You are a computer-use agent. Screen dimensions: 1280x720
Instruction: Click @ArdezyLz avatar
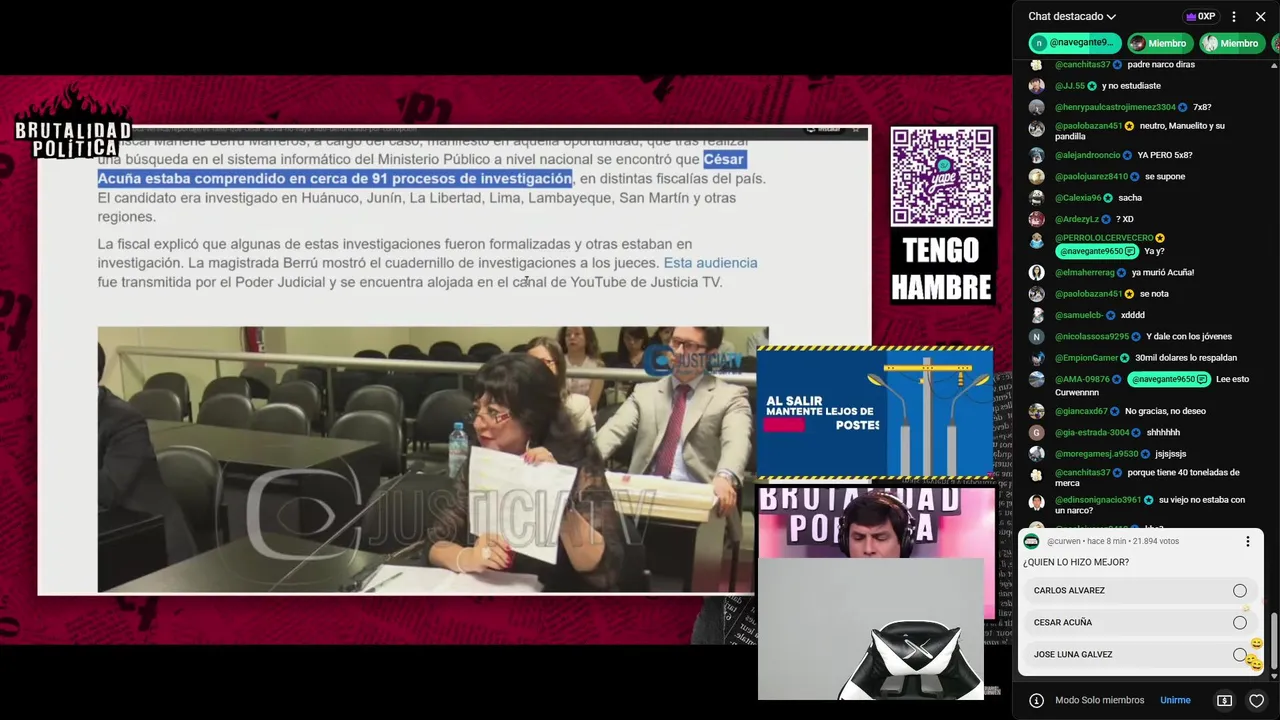[x=1037, y=219]
